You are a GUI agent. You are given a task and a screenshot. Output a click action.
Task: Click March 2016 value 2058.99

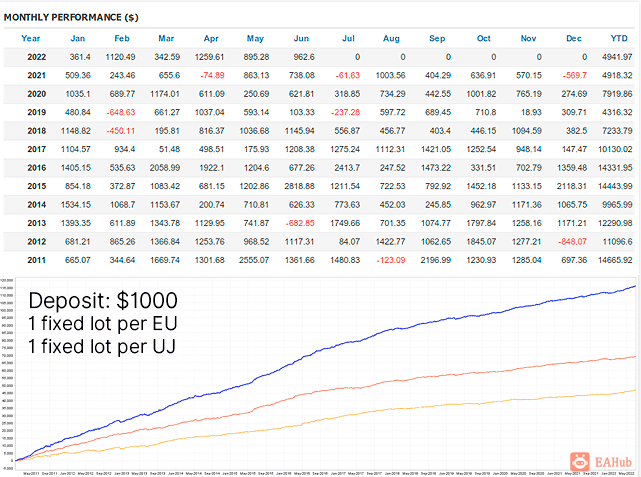(165, 168)
